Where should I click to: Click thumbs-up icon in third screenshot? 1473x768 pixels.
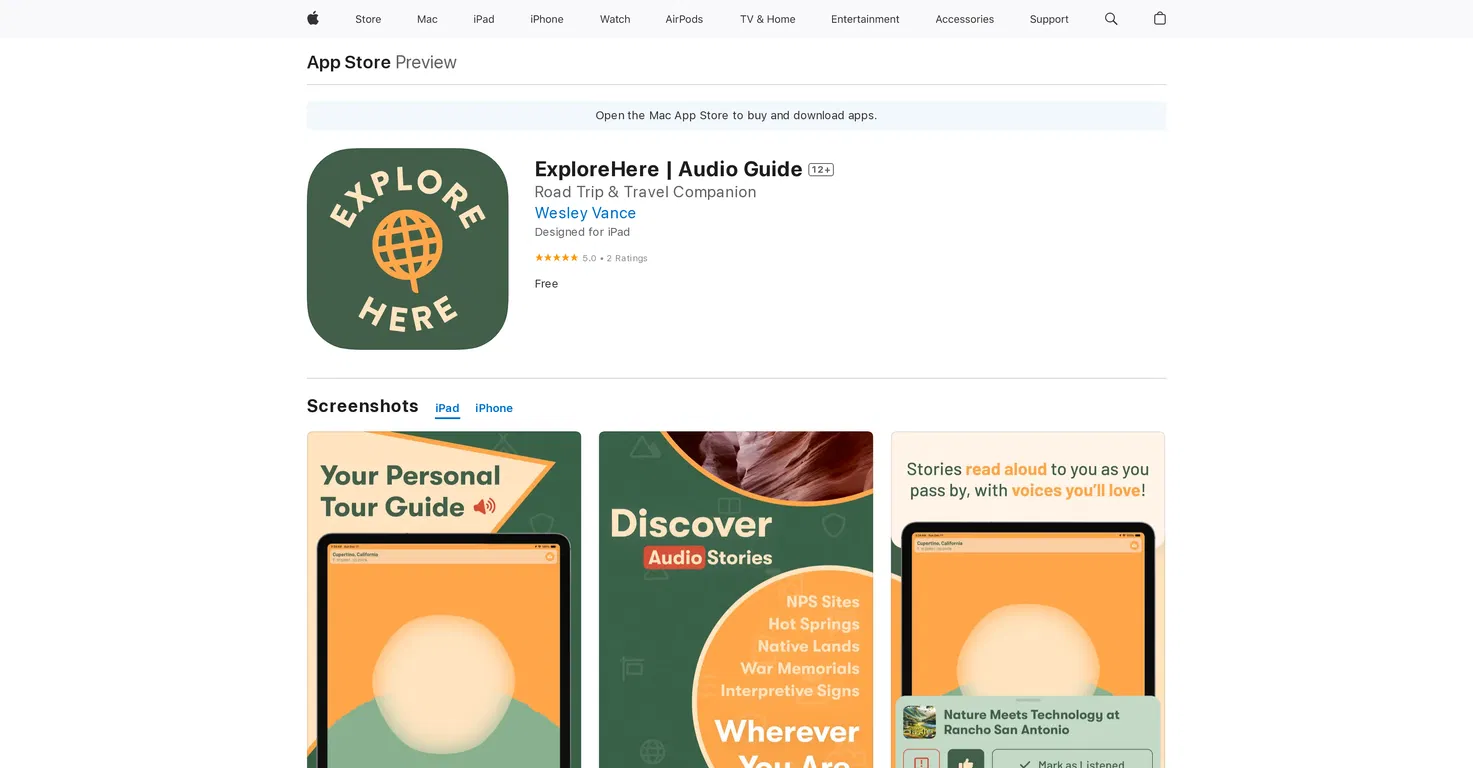(x=966, y=763)
